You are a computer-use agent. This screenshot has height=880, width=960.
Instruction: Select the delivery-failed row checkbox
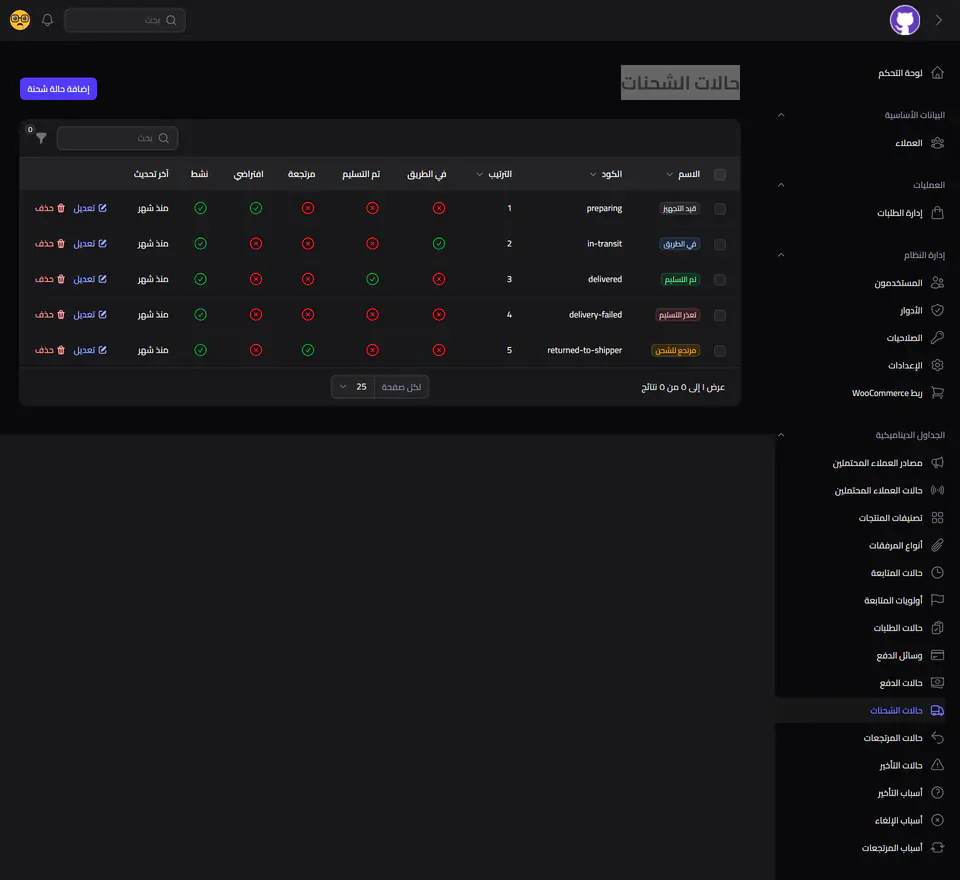(720, 315)
